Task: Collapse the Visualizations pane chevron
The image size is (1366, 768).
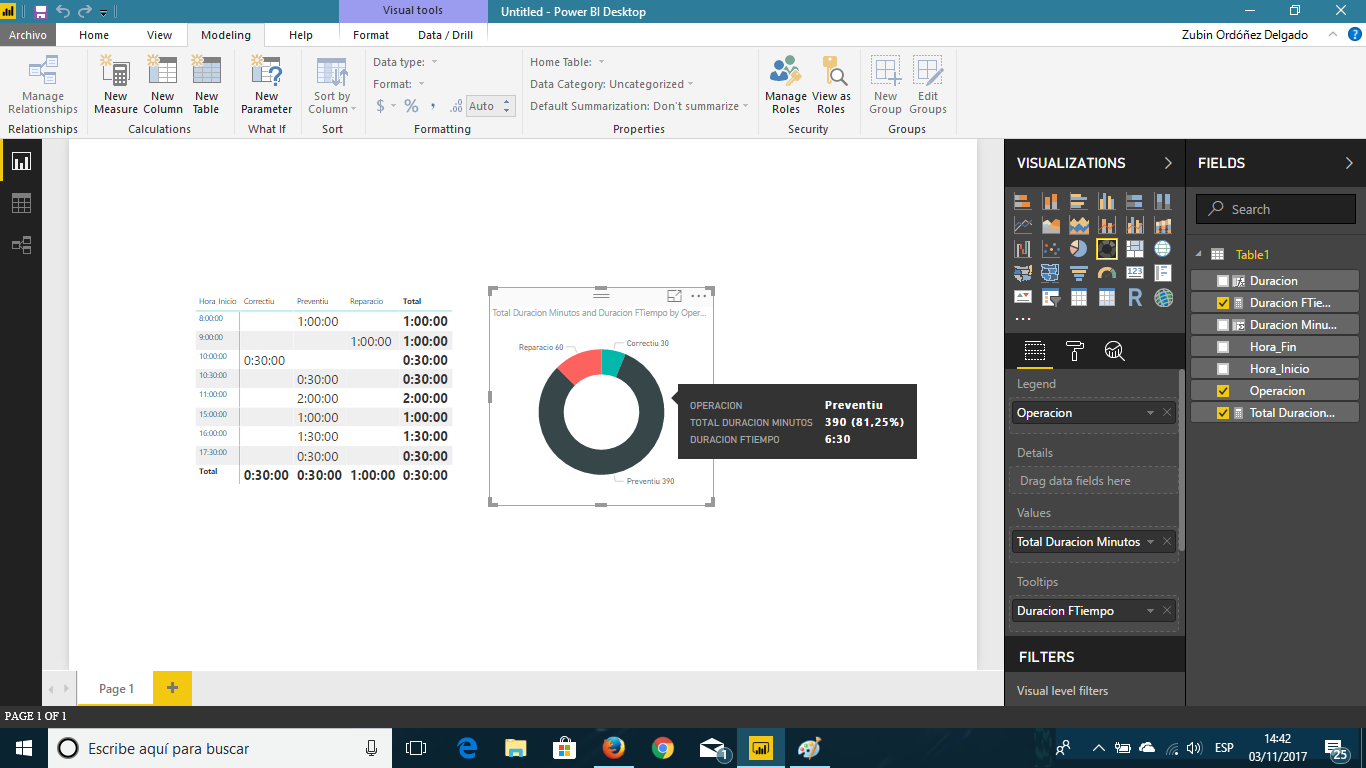Action: pyautogui.click(x=1168, y=163)
